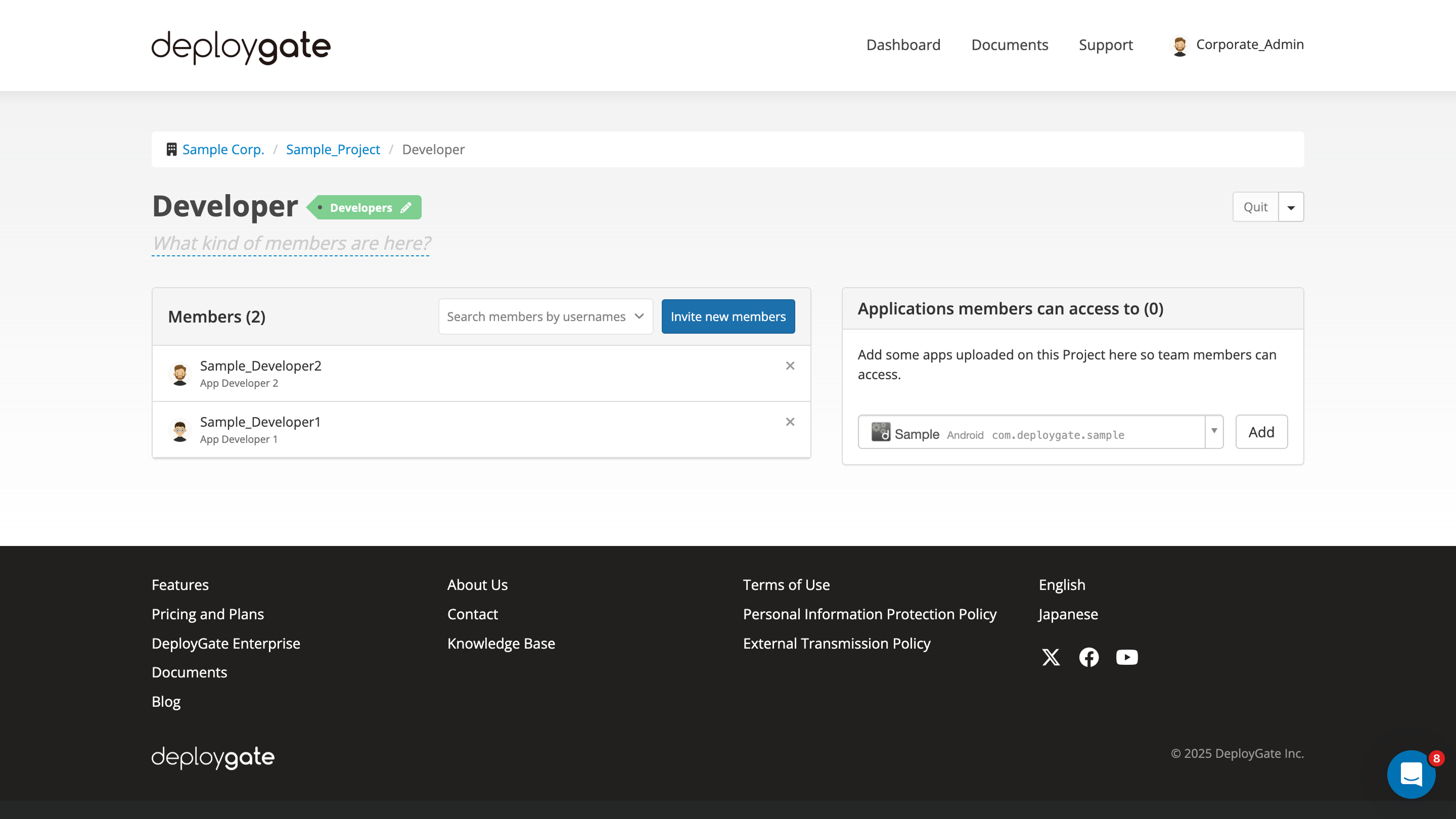Viewport: 1456px width, 819px height.
Task: Remove Sample_Developer2 from the team
Action: (790, 366)
